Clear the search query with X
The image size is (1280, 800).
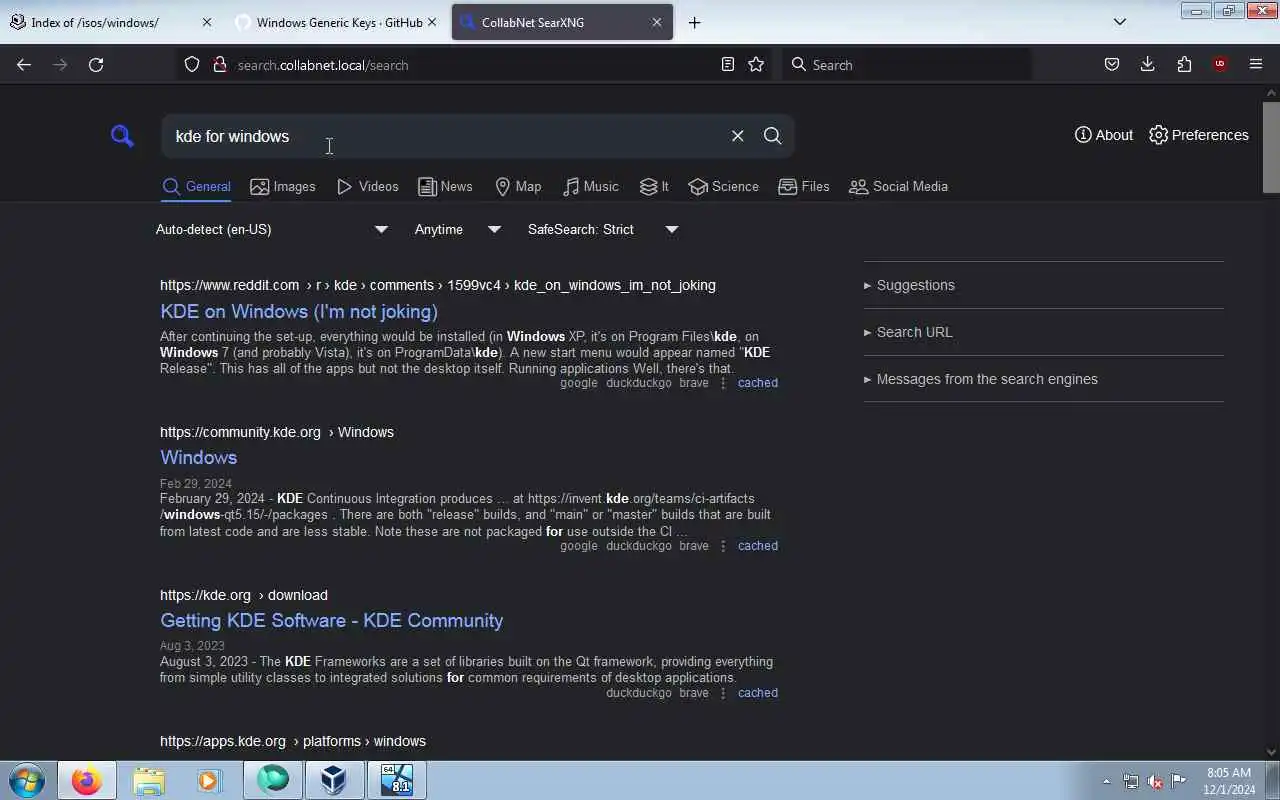click(x=737, y=136)
